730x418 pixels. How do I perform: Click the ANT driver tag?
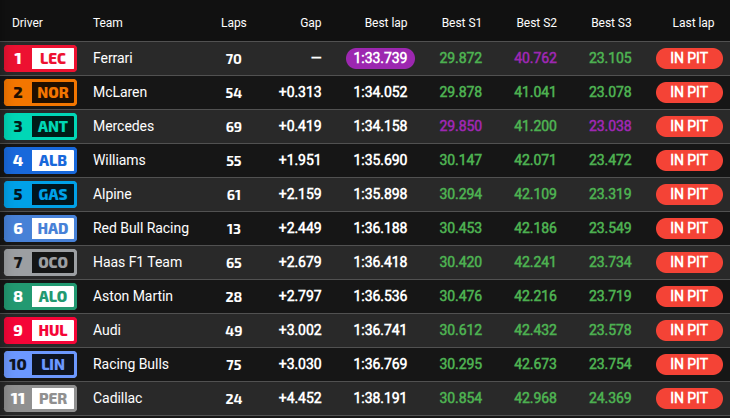tap(39, 127)
